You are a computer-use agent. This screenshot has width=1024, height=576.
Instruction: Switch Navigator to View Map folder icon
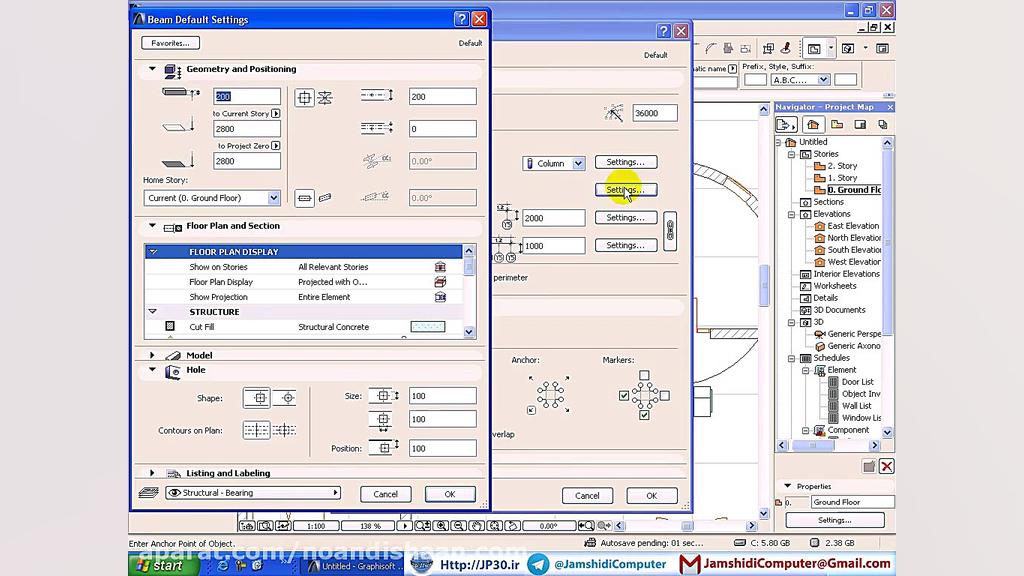coord(837,125)
